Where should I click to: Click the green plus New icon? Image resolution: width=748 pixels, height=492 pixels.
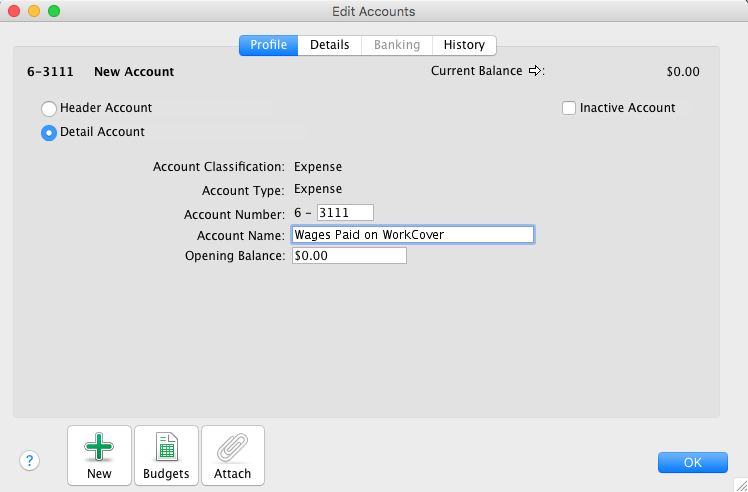point(99,447)
